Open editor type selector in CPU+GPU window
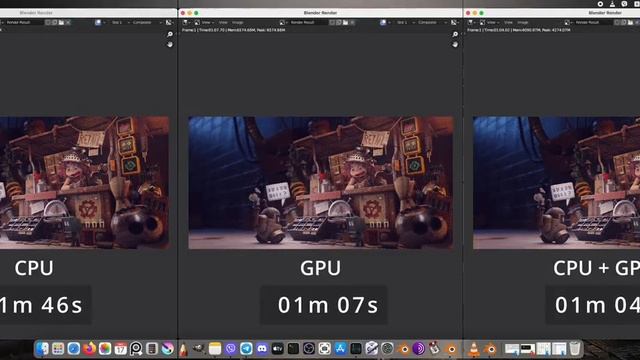640x360 pixels. (471, 22)
